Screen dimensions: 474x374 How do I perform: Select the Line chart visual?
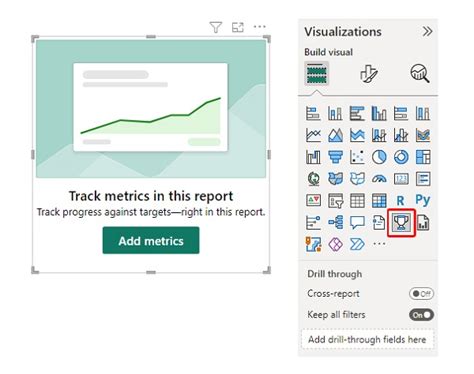313,135
